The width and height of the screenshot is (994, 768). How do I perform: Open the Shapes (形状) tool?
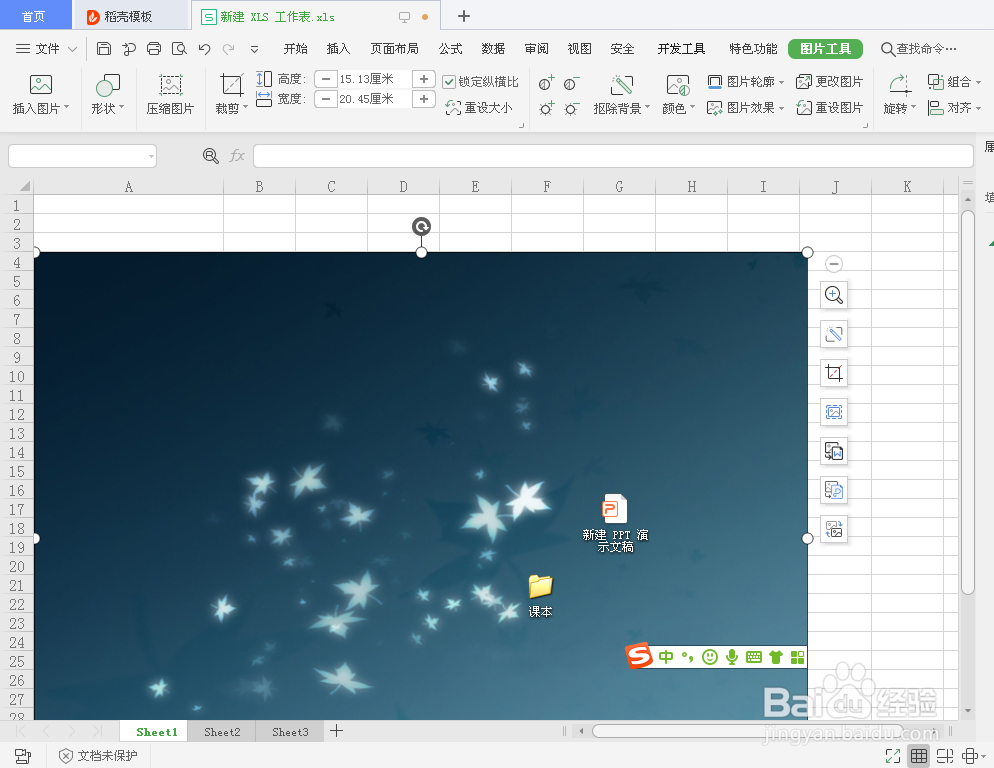pos(108,85)
